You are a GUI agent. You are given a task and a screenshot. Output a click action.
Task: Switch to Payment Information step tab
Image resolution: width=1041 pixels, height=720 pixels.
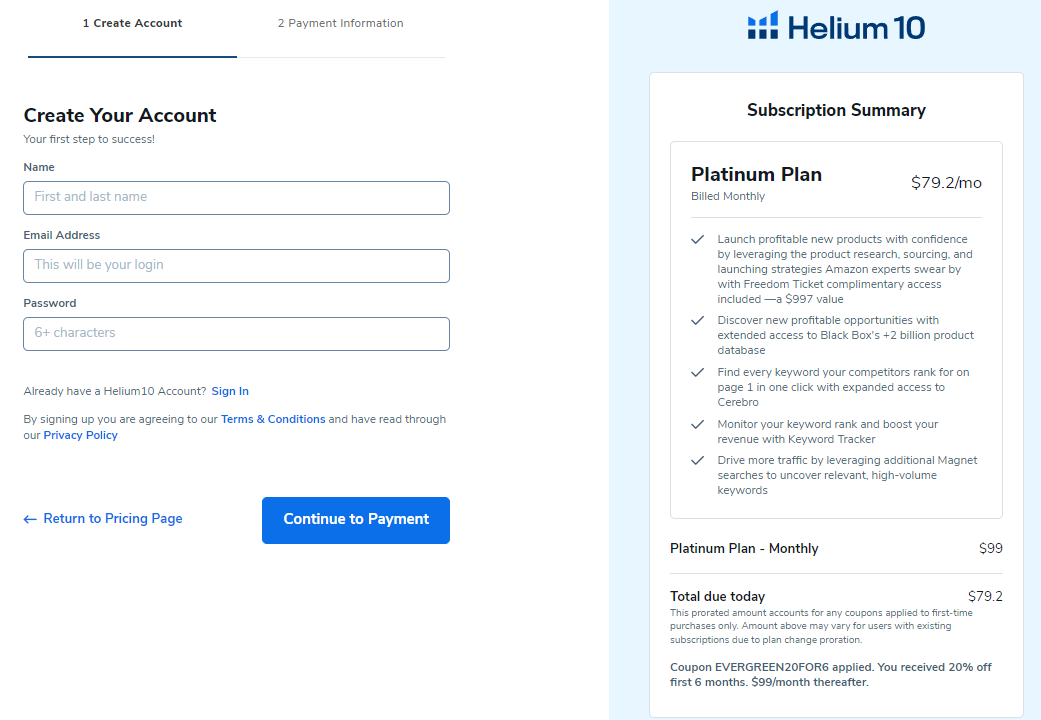pyautogui.click(x=341, y=24)
